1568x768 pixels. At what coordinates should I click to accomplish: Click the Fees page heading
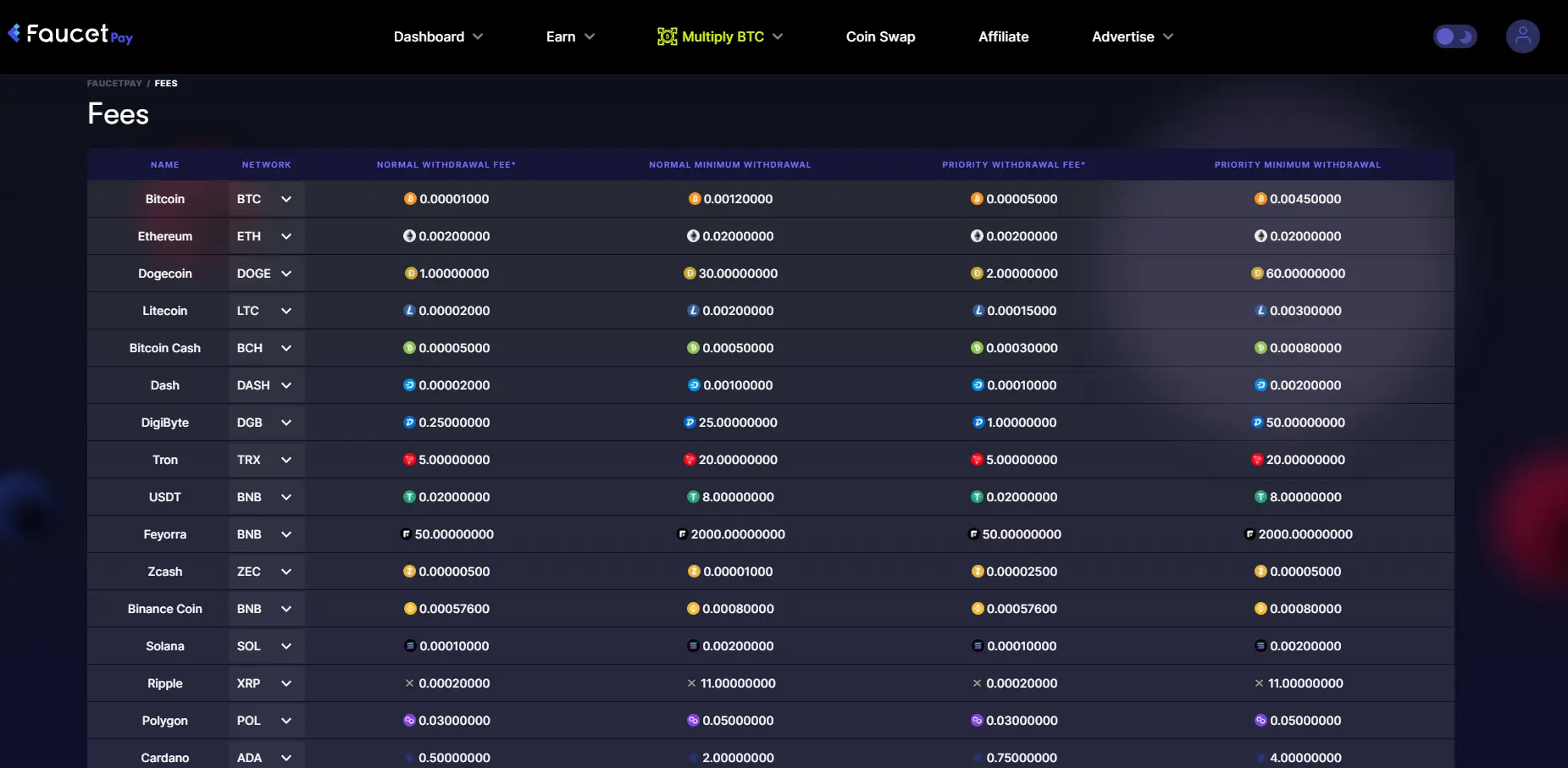click(x=119, y=114)
